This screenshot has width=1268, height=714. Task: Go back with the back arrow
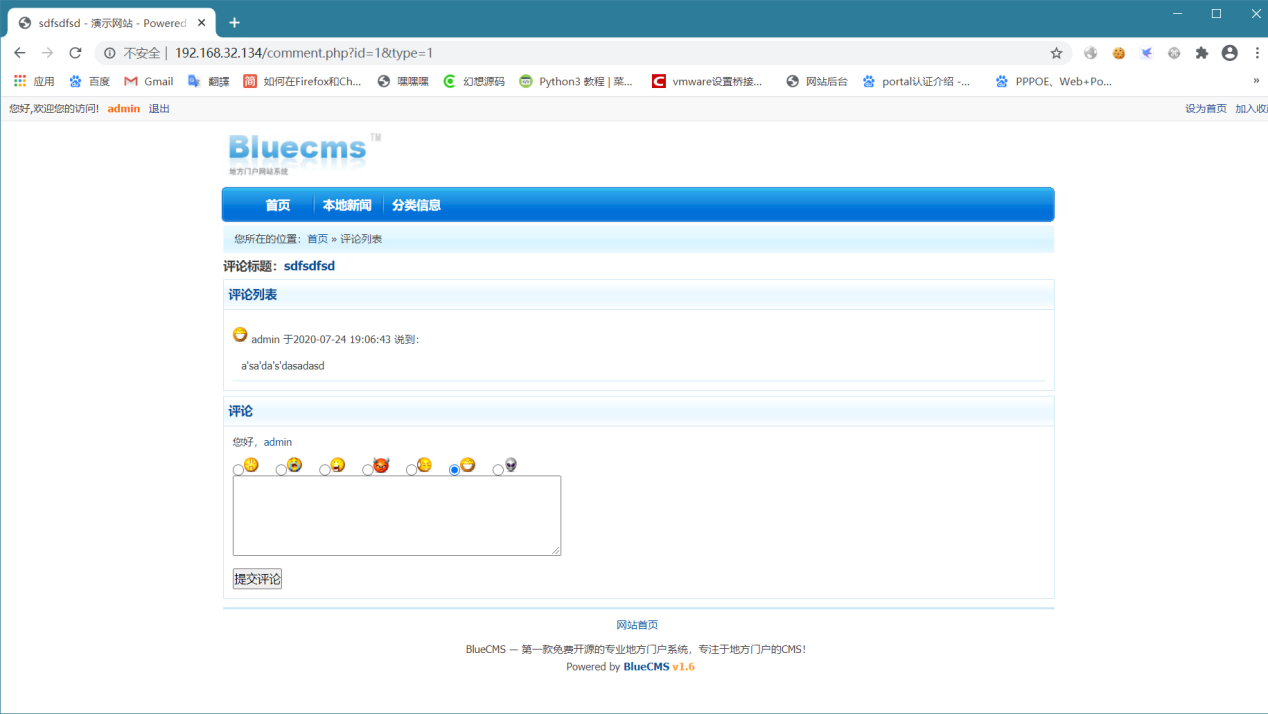pos(20,53)
